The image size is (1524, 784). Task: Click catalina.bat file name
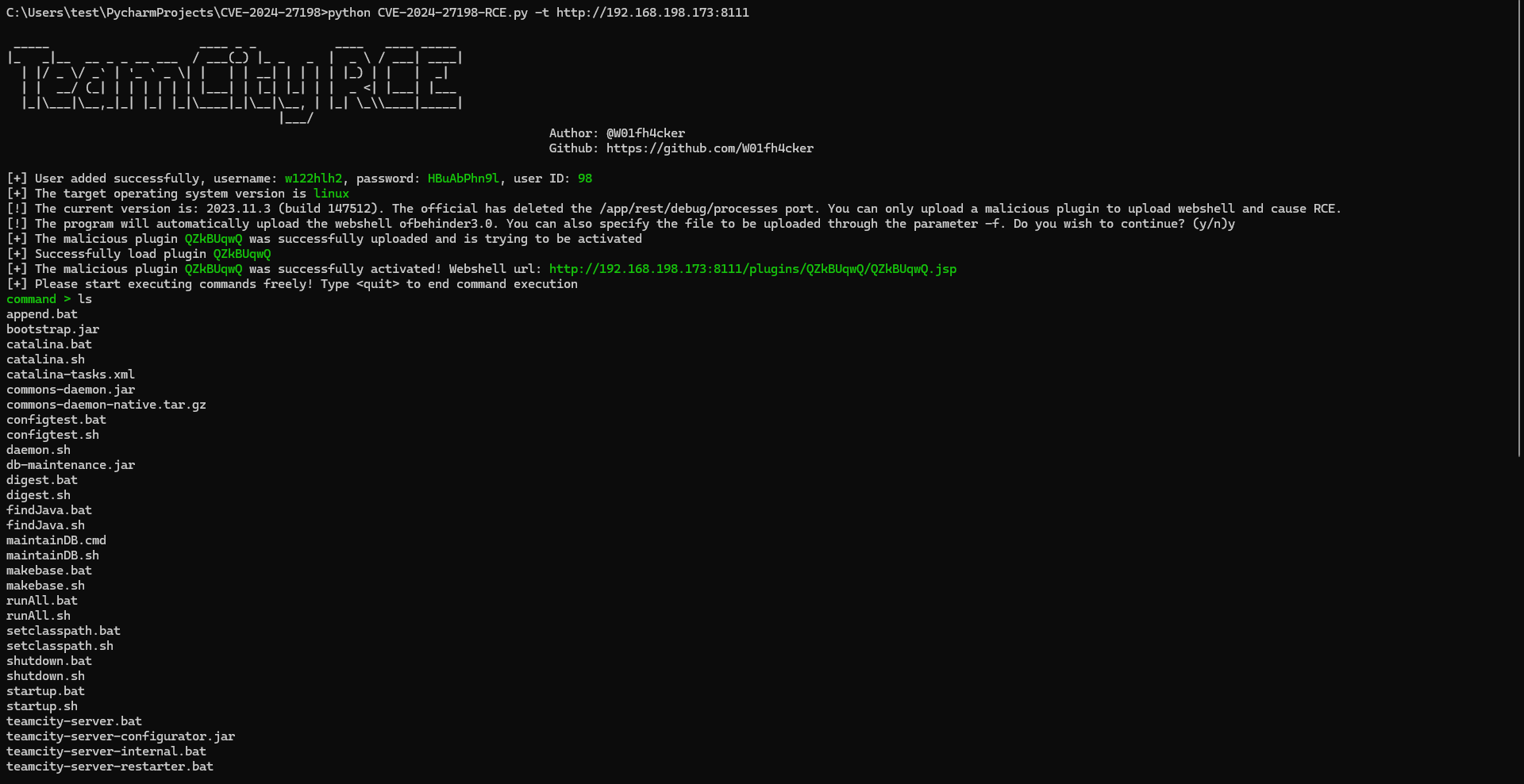[49, 344]
